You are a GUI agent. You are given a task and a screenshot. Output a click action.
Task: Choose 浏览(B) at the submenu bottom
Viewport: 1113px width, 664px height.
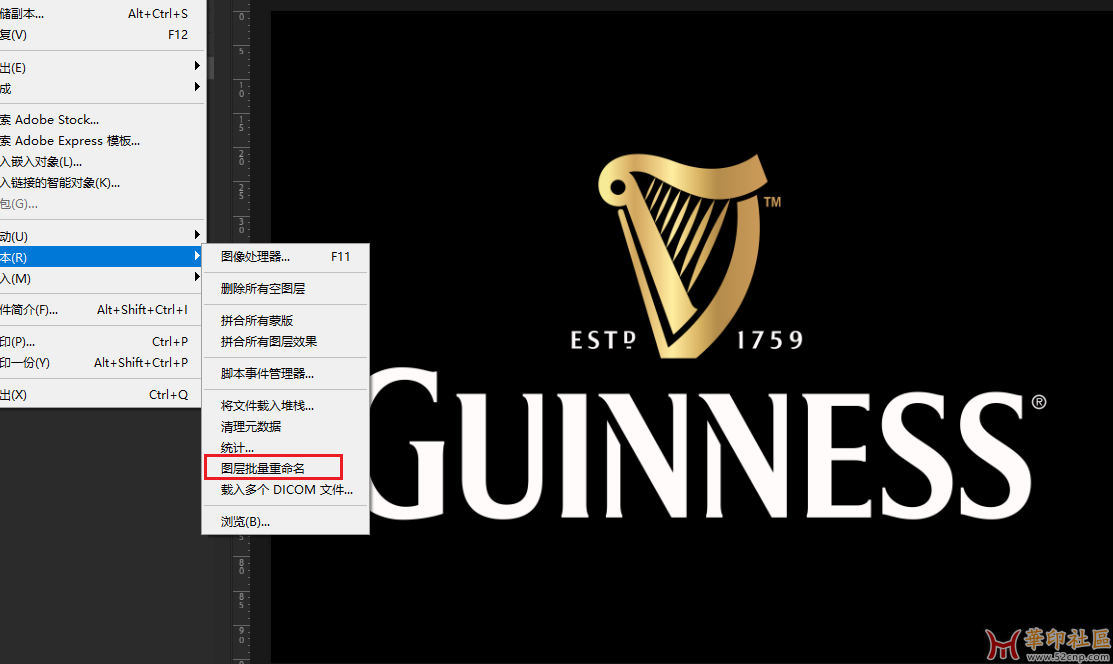(x=285, y=521)
